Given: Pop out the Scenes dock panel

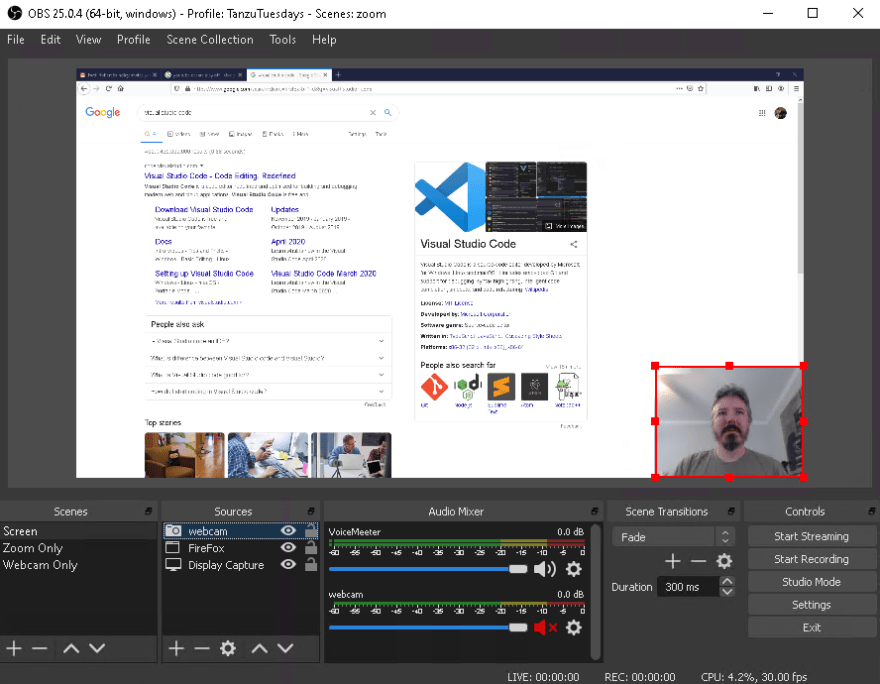Looking at the screenshot, I should 148,511.
